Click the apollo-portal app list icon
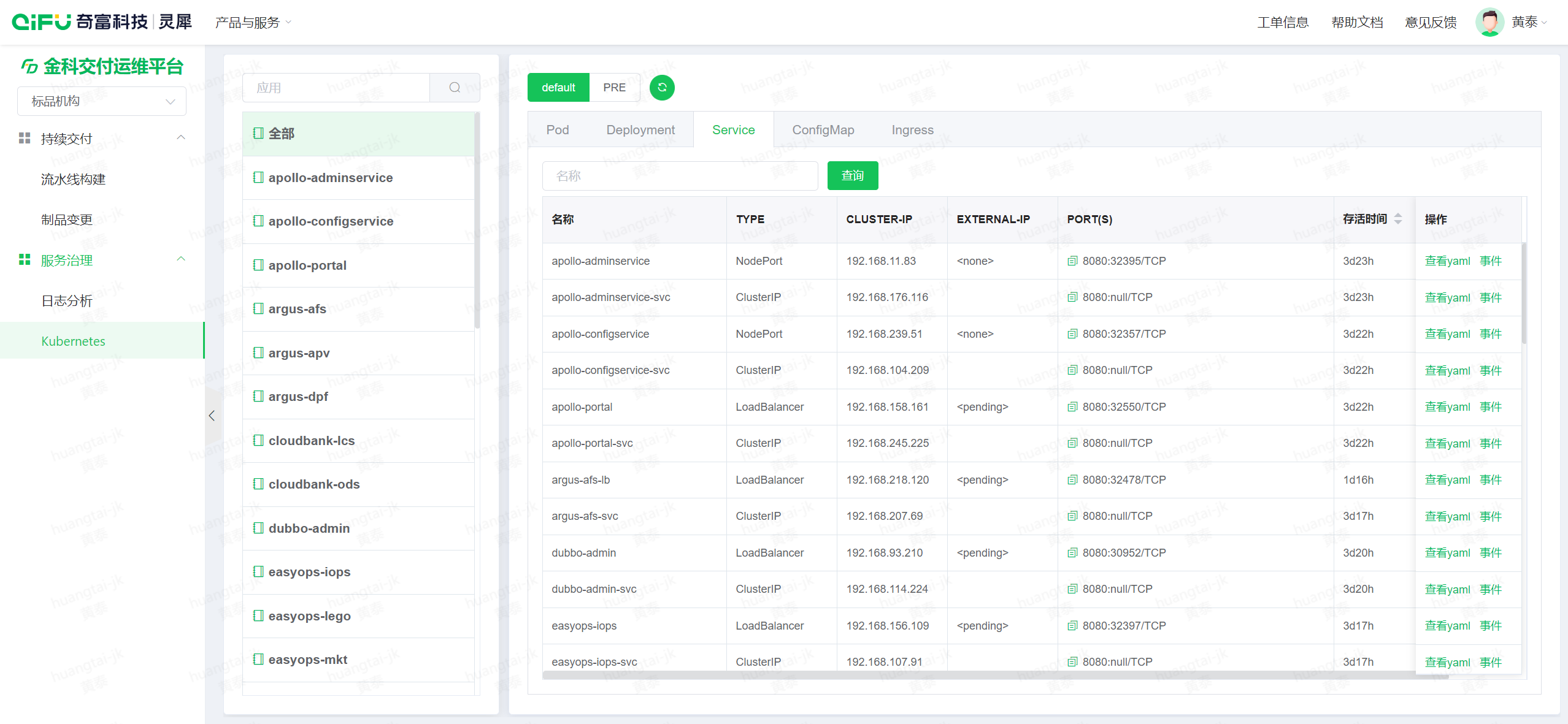The height and width of the screenshot is (724, 1568). (x=258, y=265)
